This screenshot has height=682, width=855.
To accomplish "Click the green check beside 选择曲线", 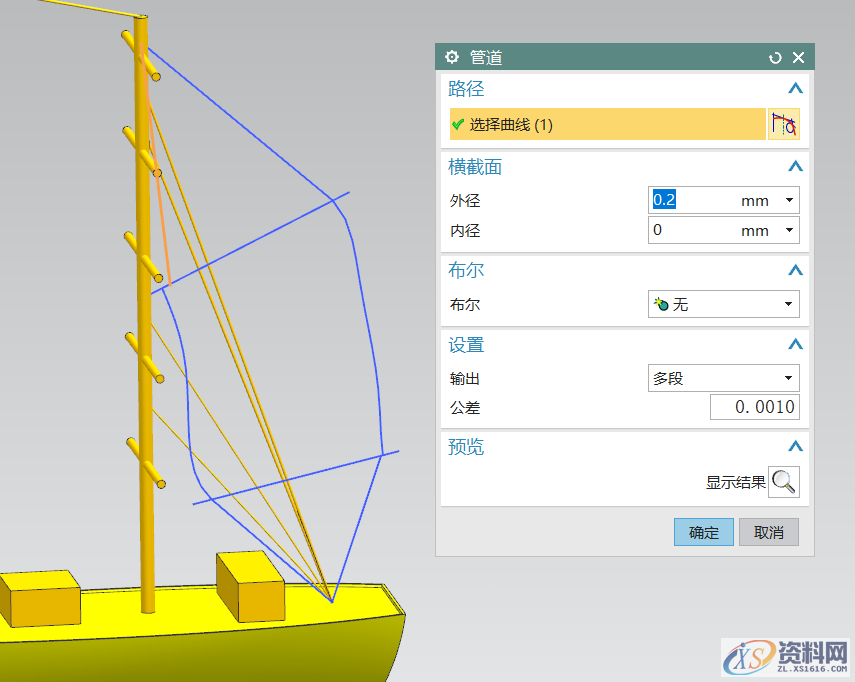I will (x=457, y=123).
